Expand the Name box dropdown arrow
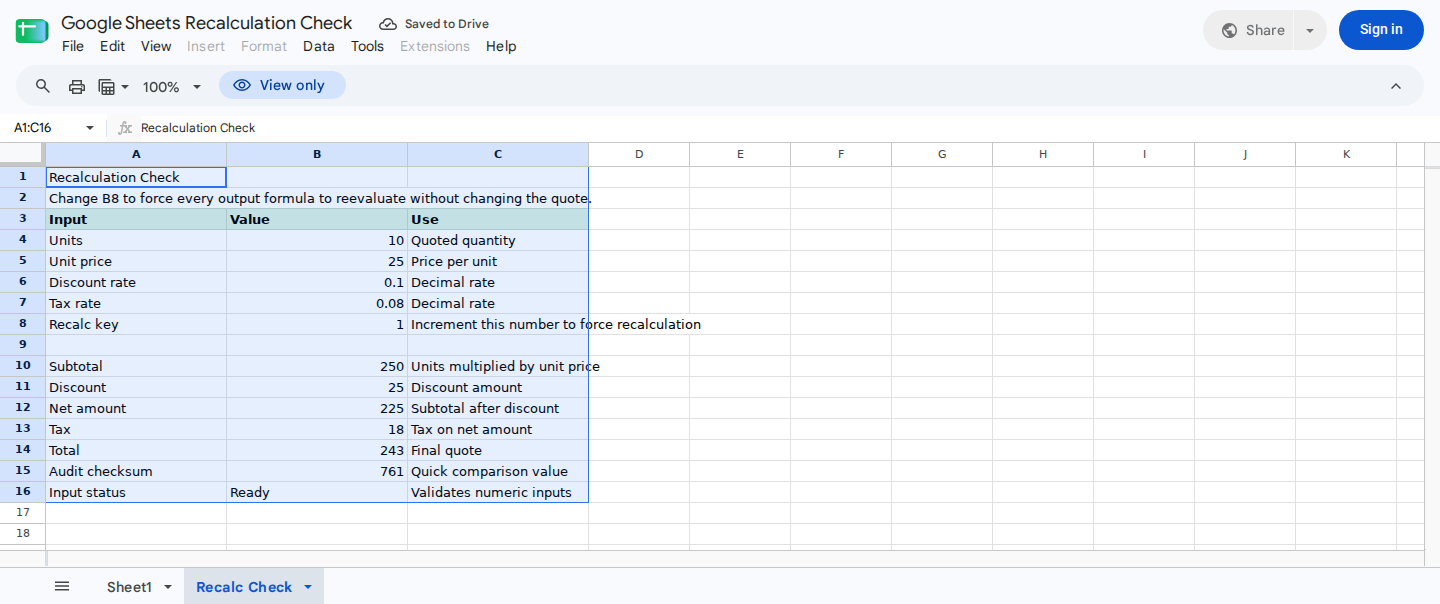This screenshot has height=604, width=1440. 90,128
